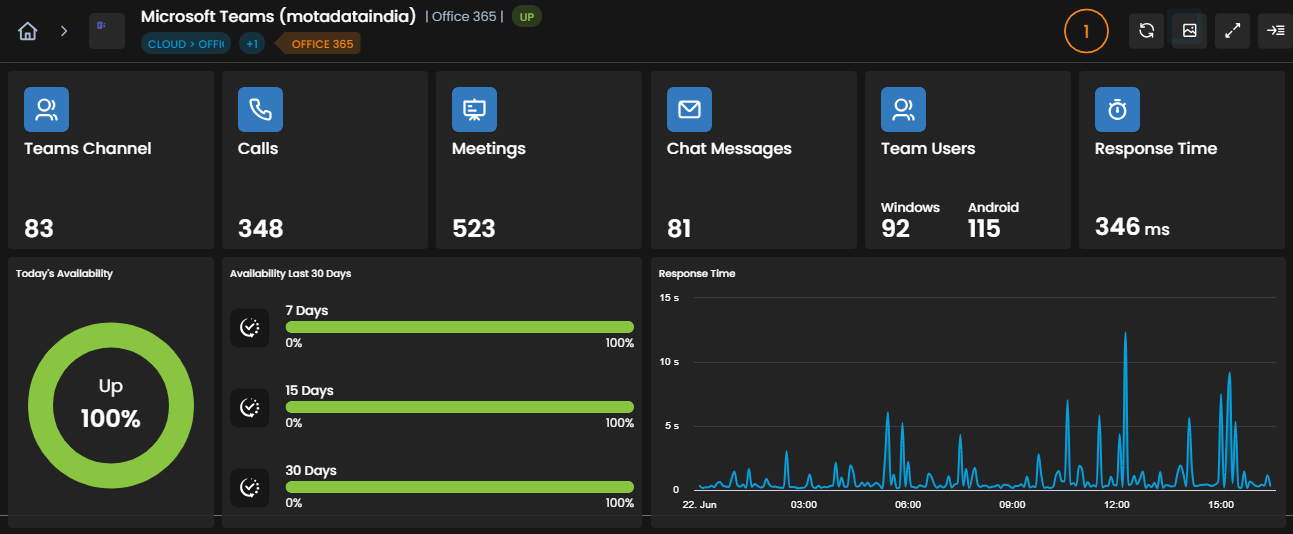
Task: Click the Response Time stopwatch icon
Action: pos(1117,110)
